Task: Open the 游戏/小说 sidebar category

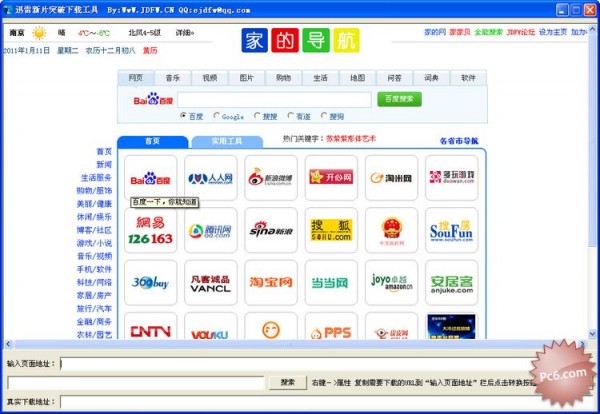Action: 94,243
